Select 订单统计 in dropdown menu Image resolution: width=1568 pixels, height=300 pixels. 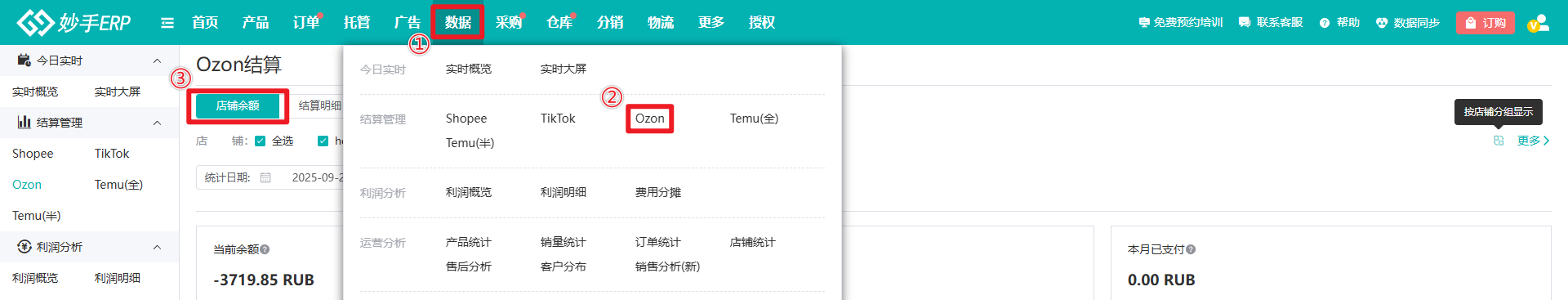[658, 242]
